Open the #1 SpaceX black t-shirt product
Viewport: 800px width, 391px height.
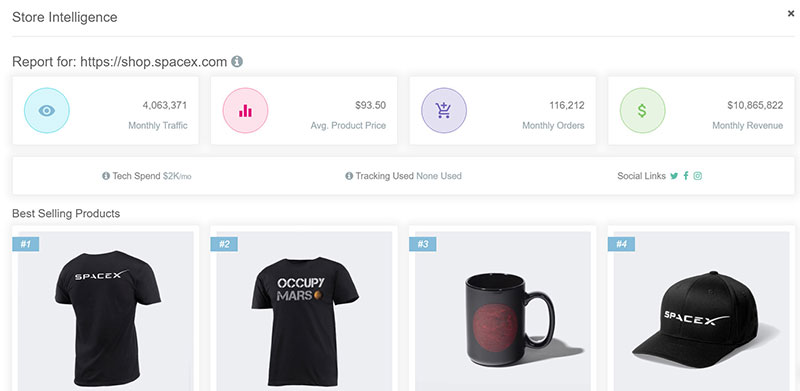click(x=106, y=311)
